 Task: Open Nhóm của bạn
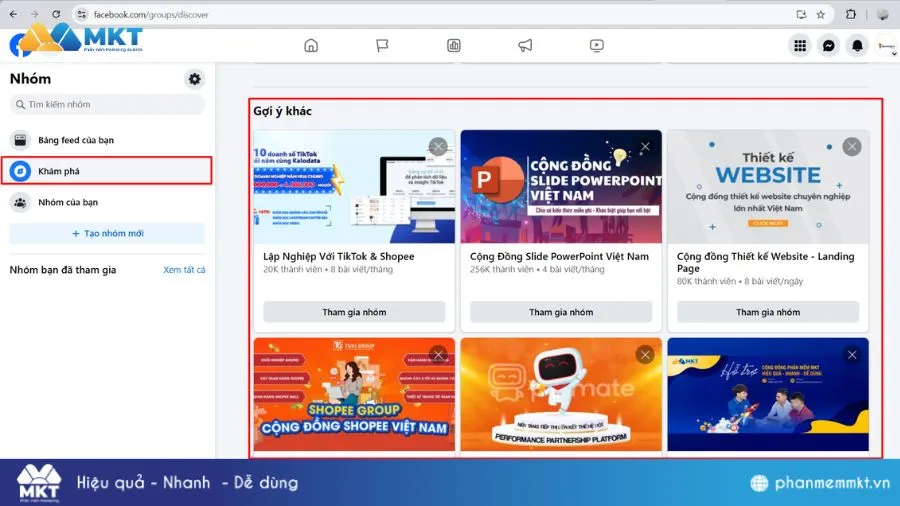[107, 202]
